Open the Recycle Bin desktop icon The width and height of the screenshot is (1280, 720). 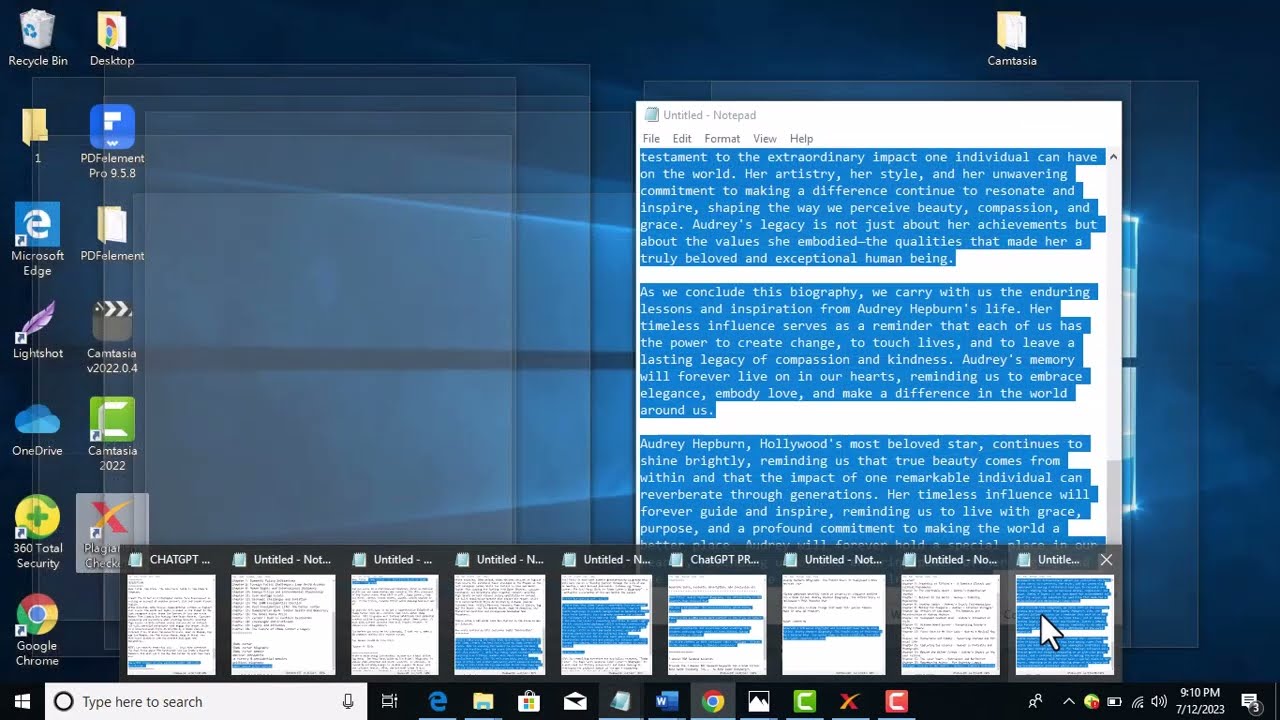pos(38,38)
